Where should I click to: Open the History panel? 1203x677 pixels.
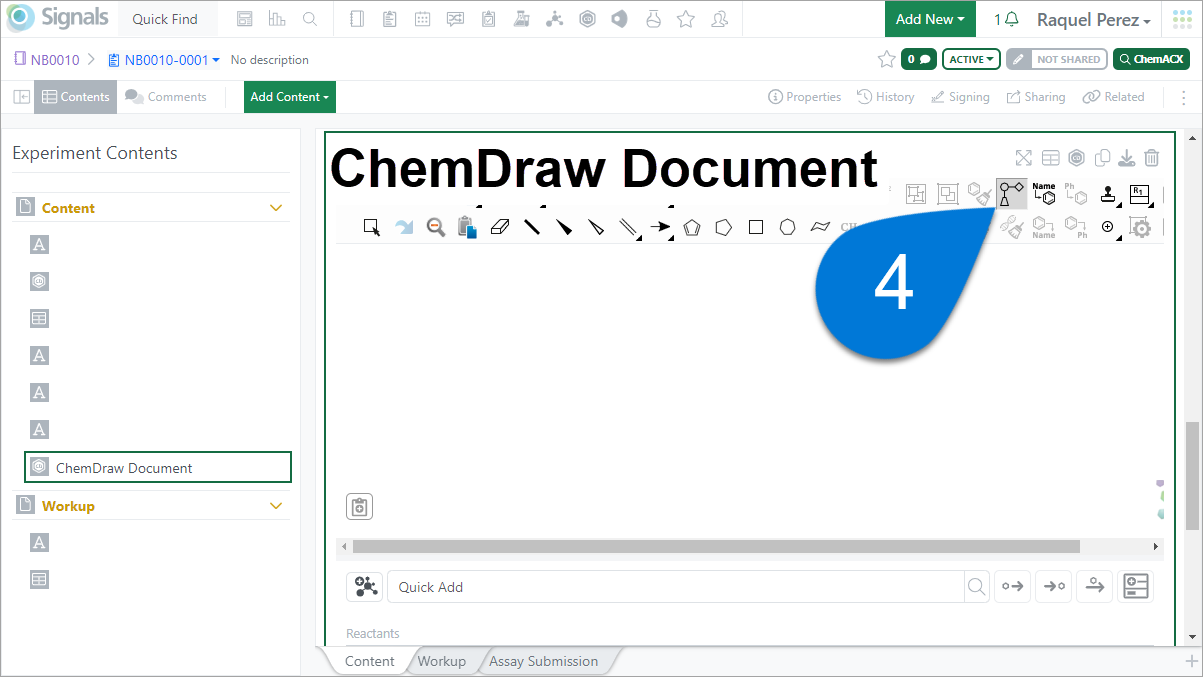coord(886,97)
